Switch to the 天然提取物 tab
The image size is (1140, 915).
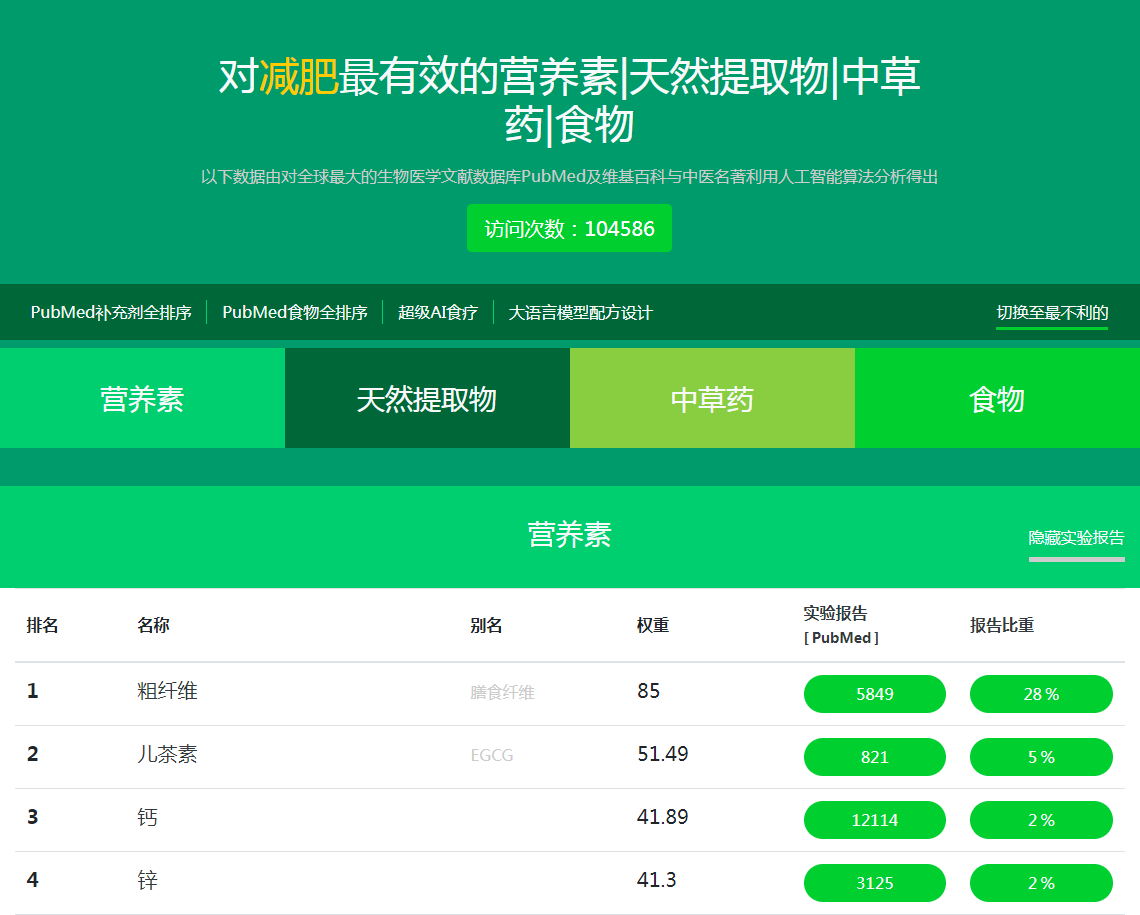click(x=427, y=397)
